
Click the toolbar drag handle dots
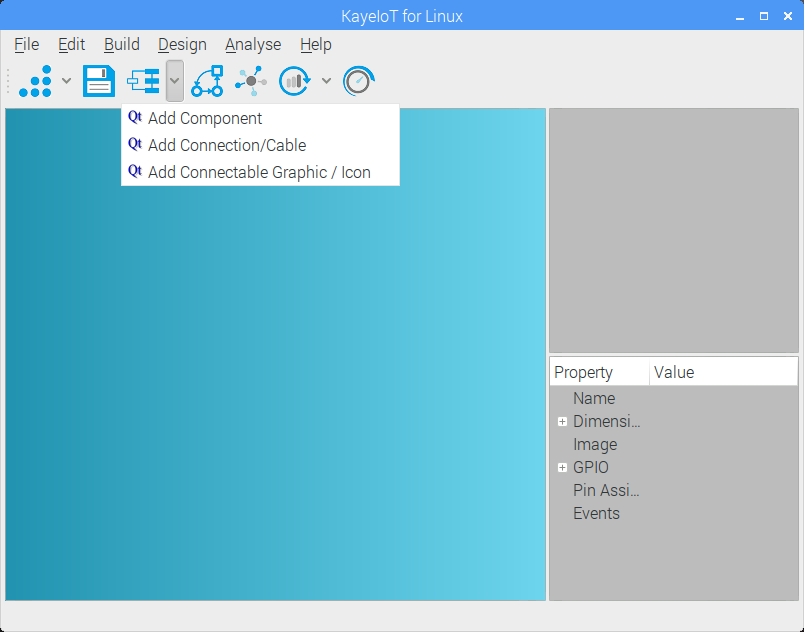click(8, 81)
